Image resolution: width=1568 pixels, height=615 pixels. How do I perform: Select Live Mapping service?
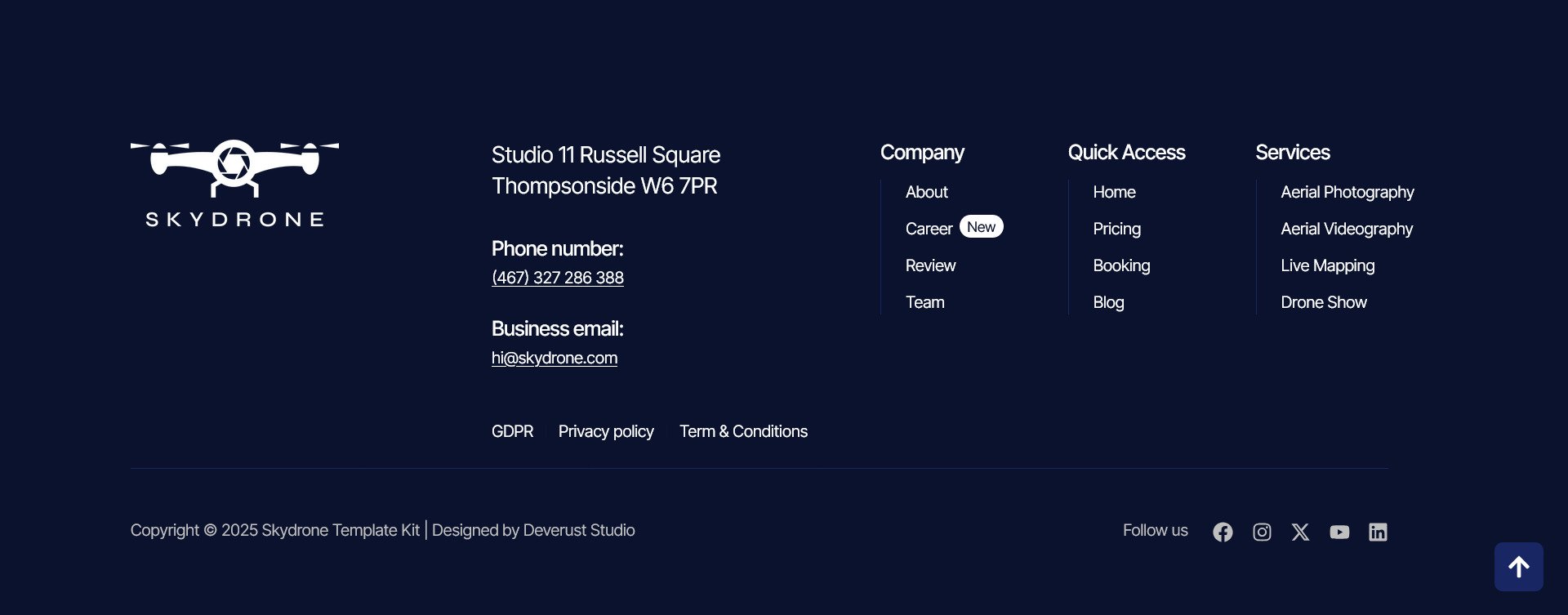[x=1328, y=265]
